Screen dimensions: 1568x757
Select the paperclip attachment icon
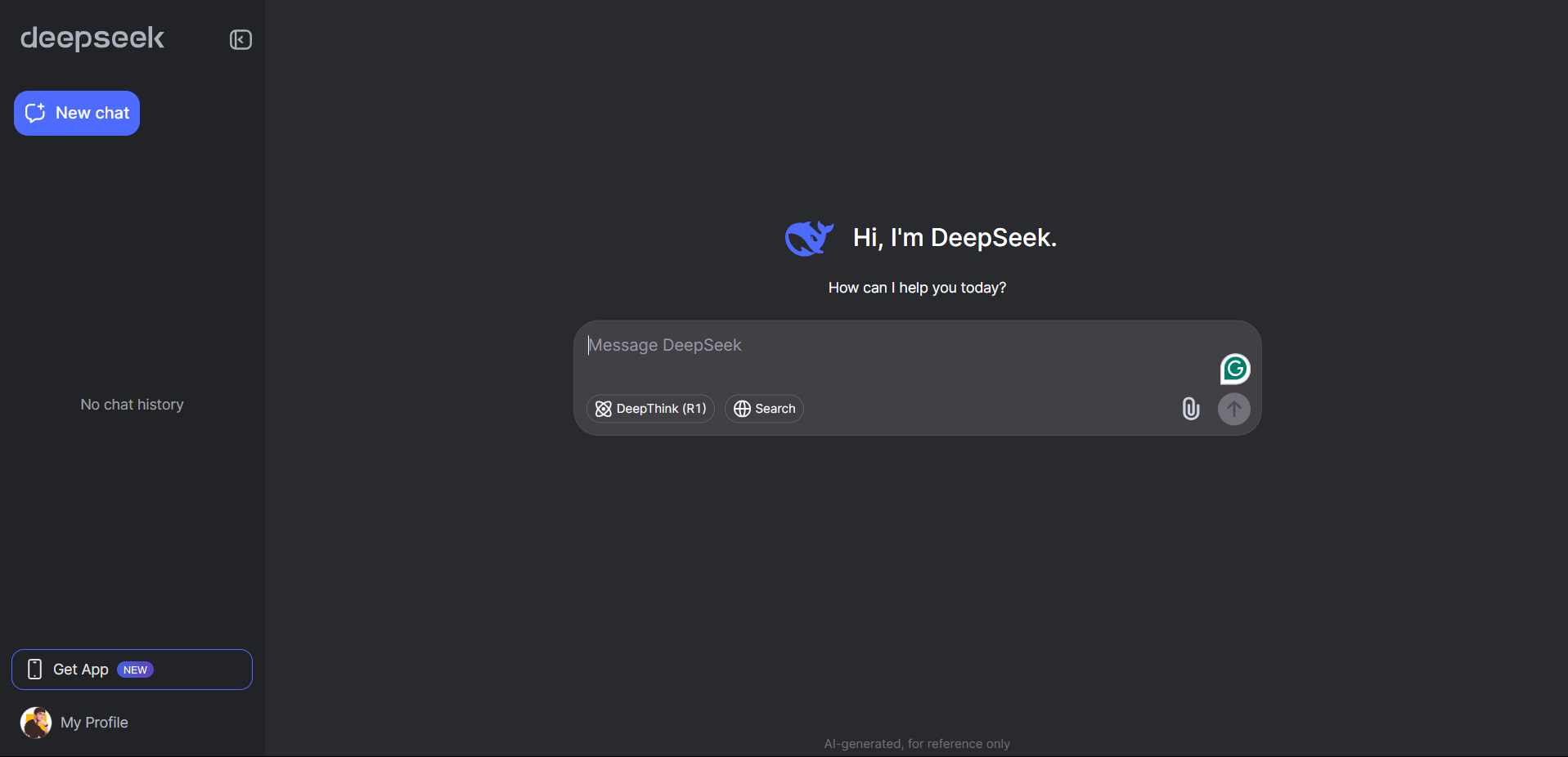click(1190, 409)
